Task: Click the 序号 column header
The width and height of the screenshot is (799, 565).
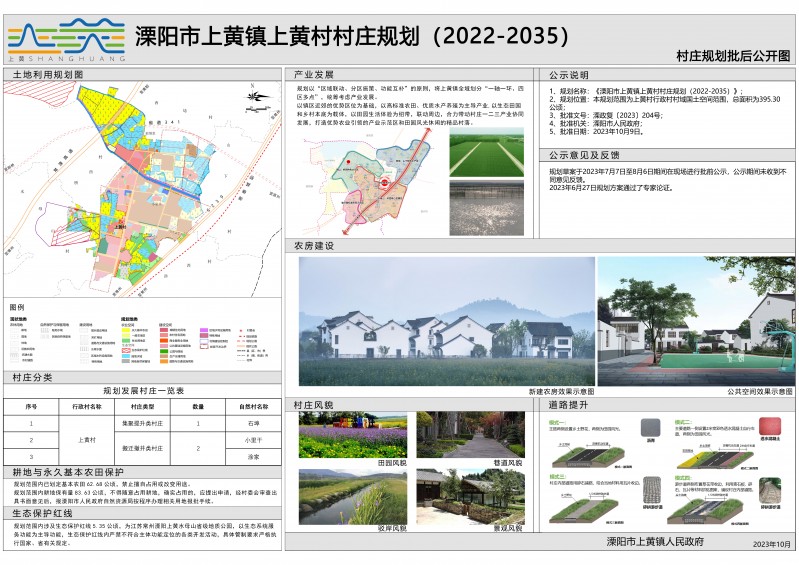Action: click(31, 407)
